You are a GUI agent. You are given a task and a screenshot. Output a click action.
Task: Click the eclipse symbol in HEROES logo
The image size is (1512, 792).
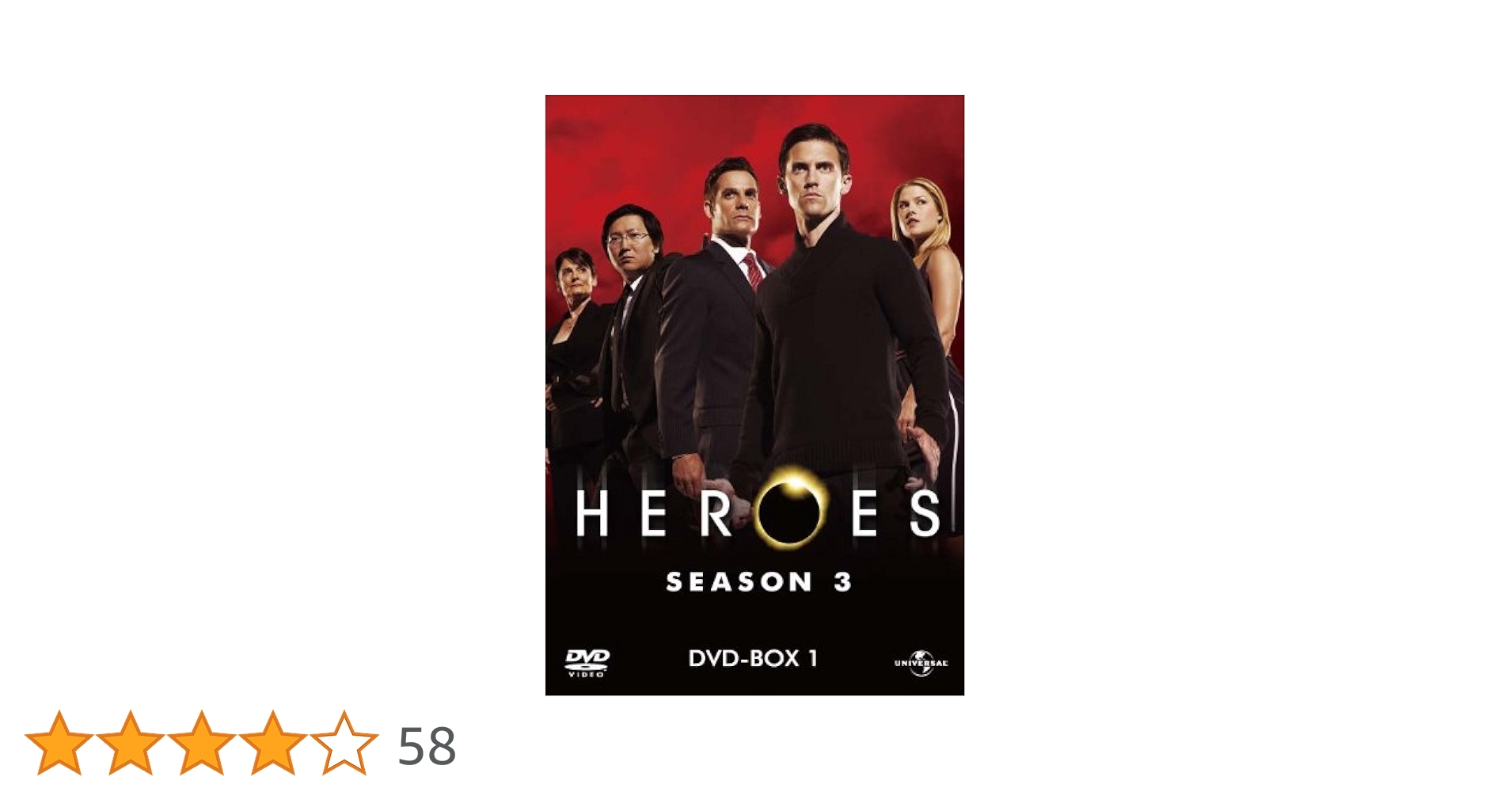792,508
